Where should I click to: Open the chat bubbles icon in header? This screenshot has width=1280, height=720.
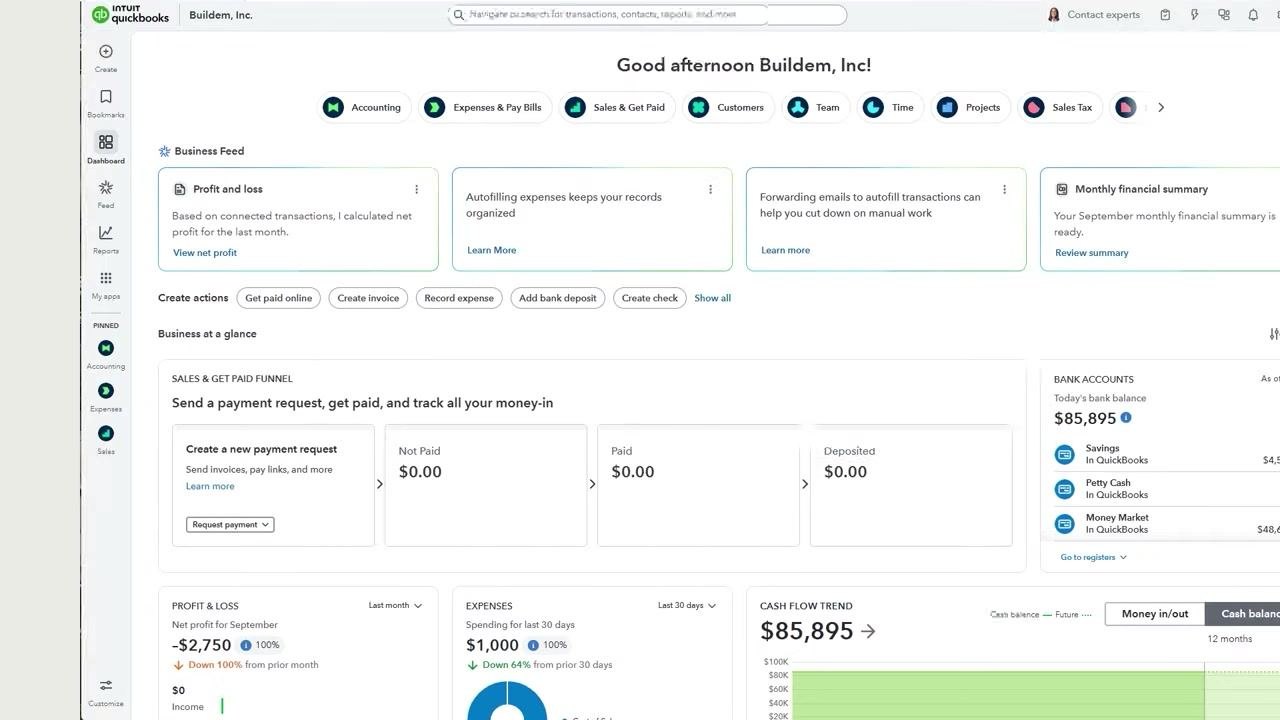pos(1224,15)
